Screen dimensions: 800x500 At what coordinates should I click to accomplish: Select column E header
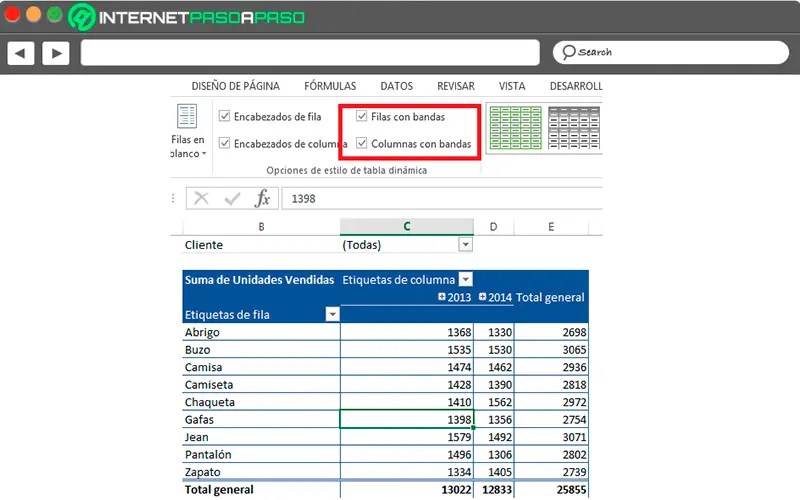pyautogui.click(x=551, y=227)
